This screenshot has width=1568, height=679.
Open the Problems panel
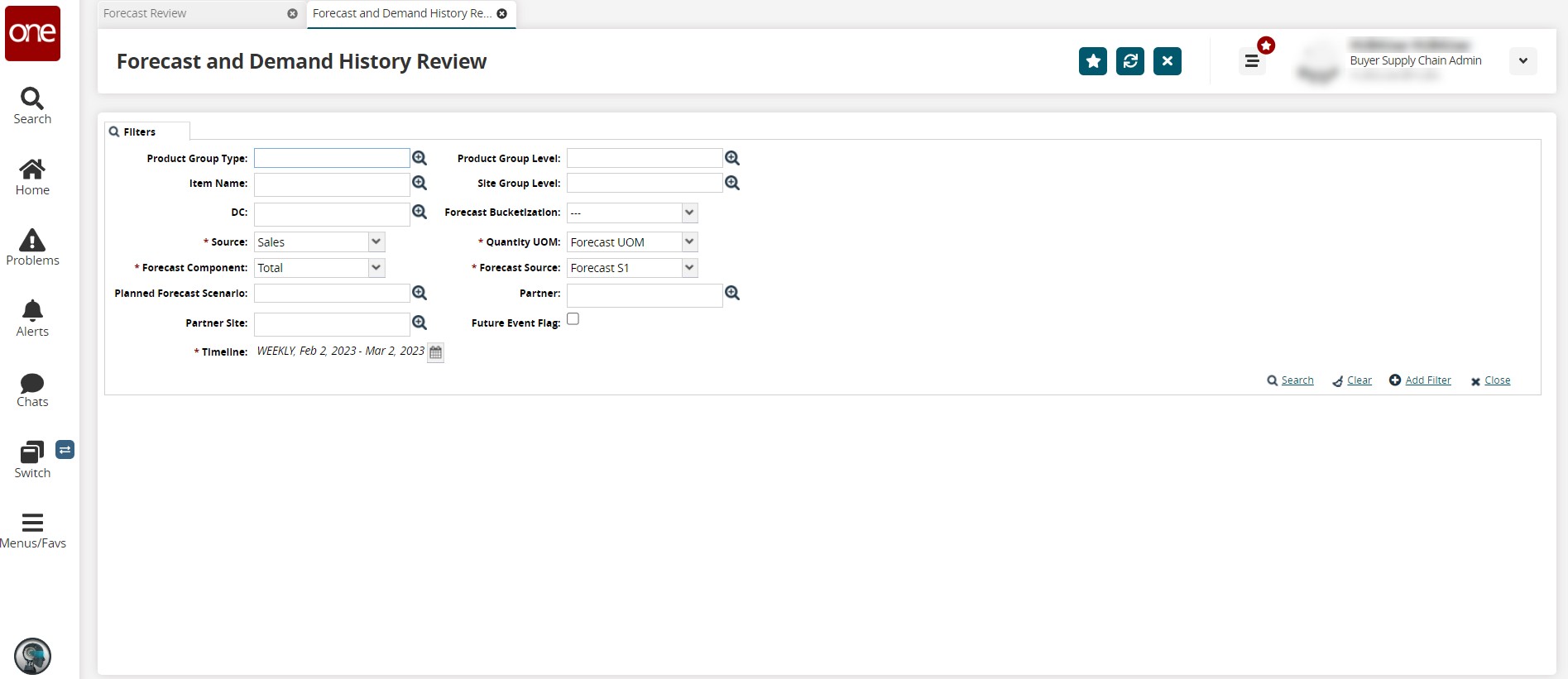click(32, 247)
